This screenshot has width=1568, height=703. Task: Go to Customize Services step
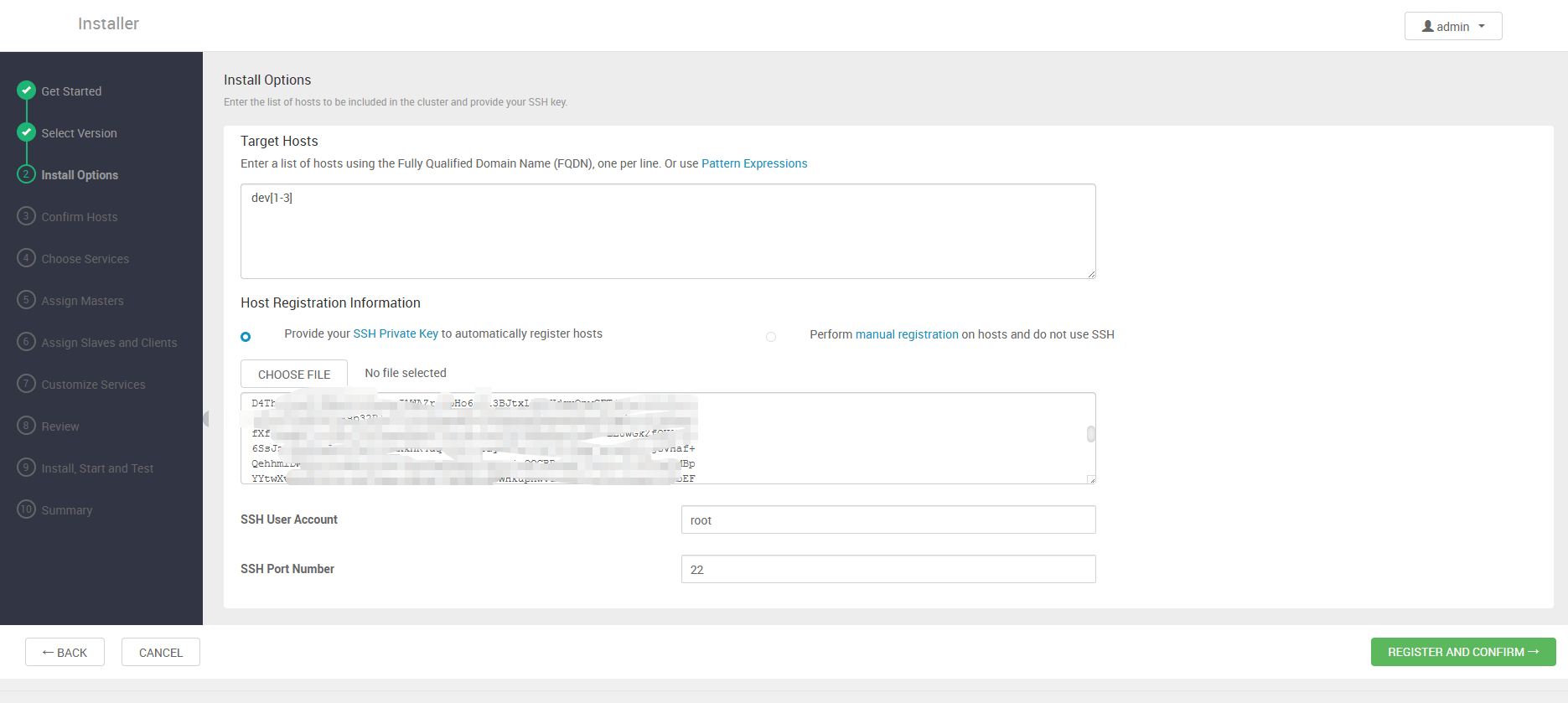point(93,385)
